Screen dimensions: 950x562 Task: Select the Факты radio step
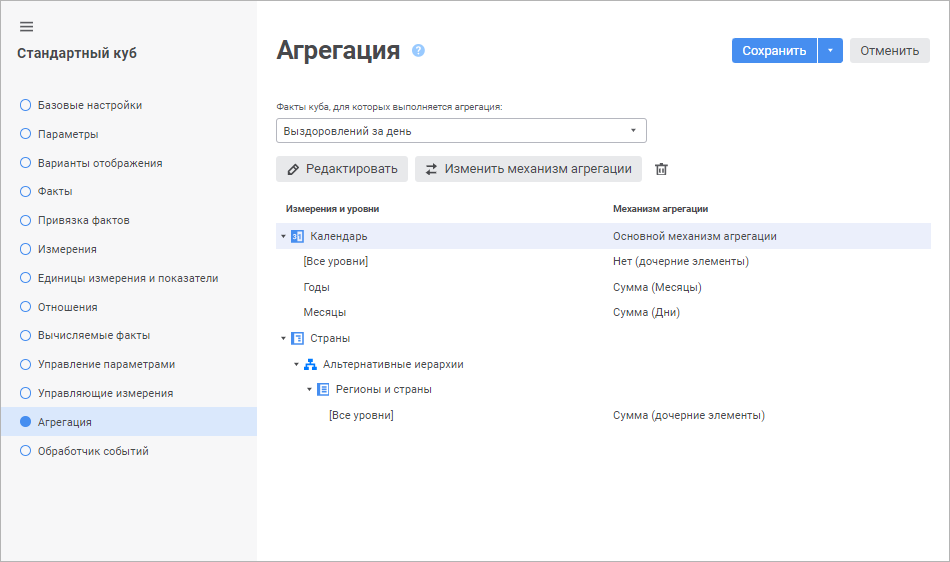[x=26, y=191]
